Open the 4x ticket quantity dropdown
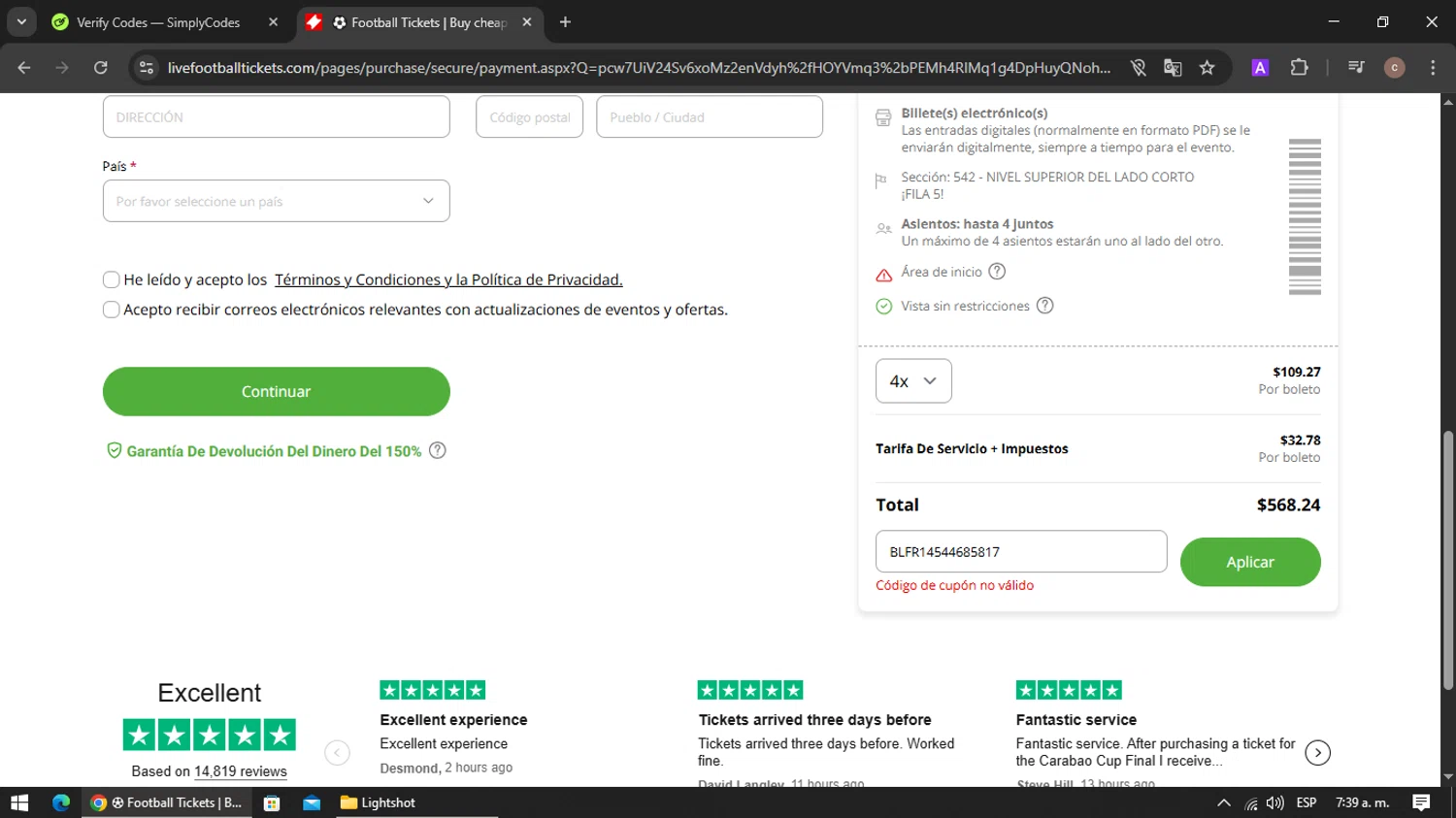 pyautogui.click(x=913, y=381)
